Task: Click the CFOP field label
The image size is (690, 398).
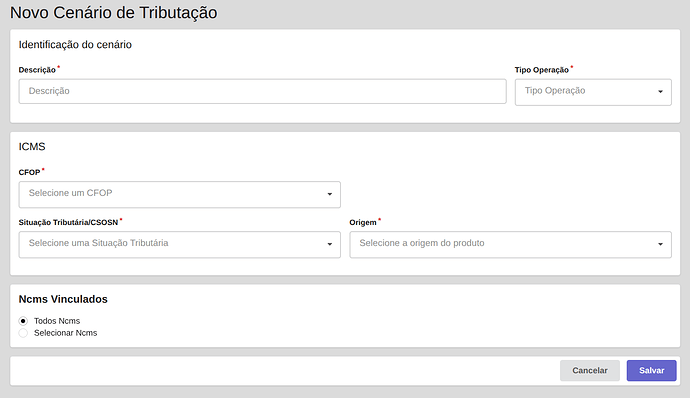Action: click(x=29, y=172)
